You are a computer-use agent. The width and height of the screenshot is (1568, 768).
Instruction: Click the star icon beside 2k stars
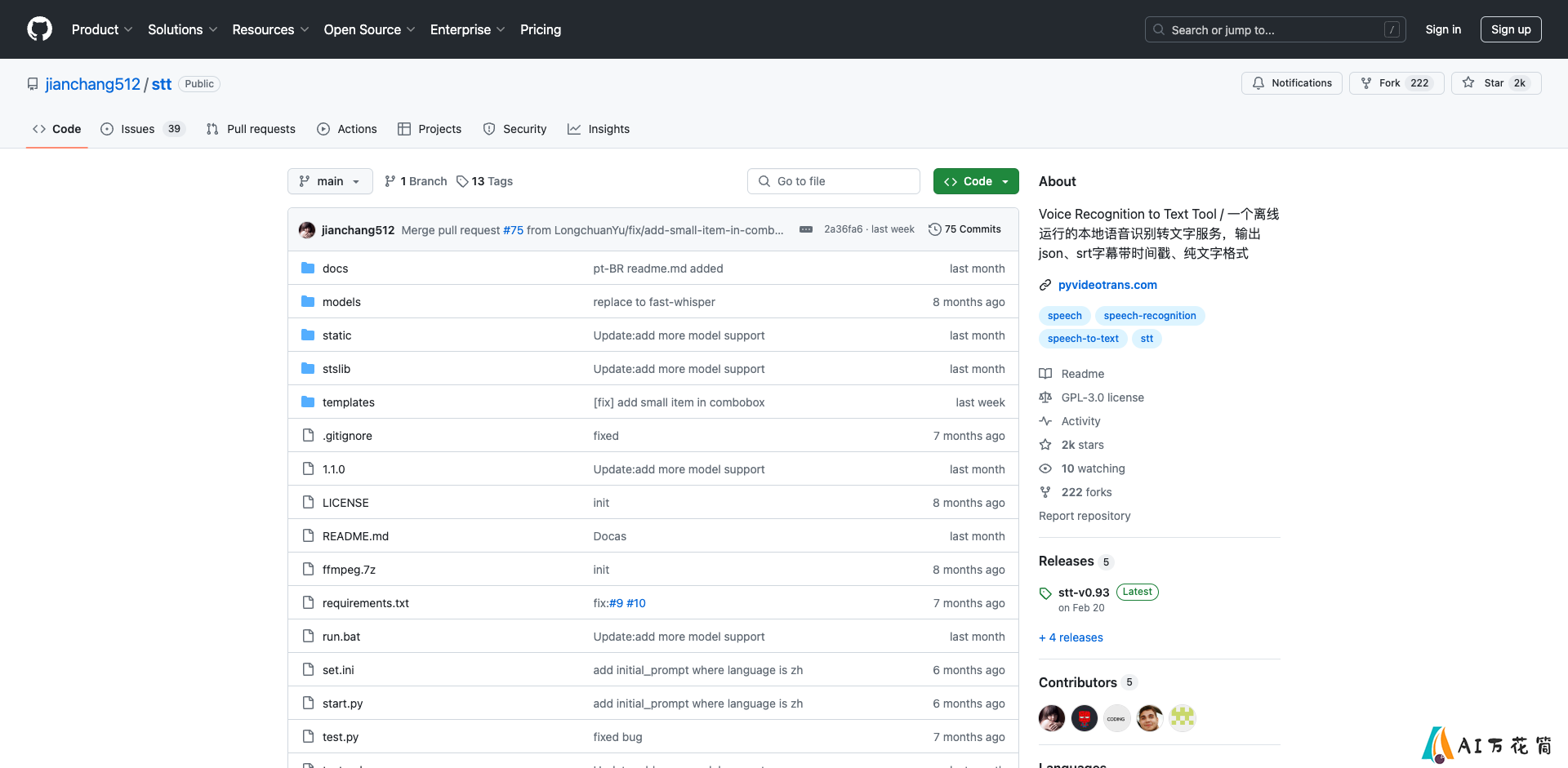click(x=1045, y=445)
